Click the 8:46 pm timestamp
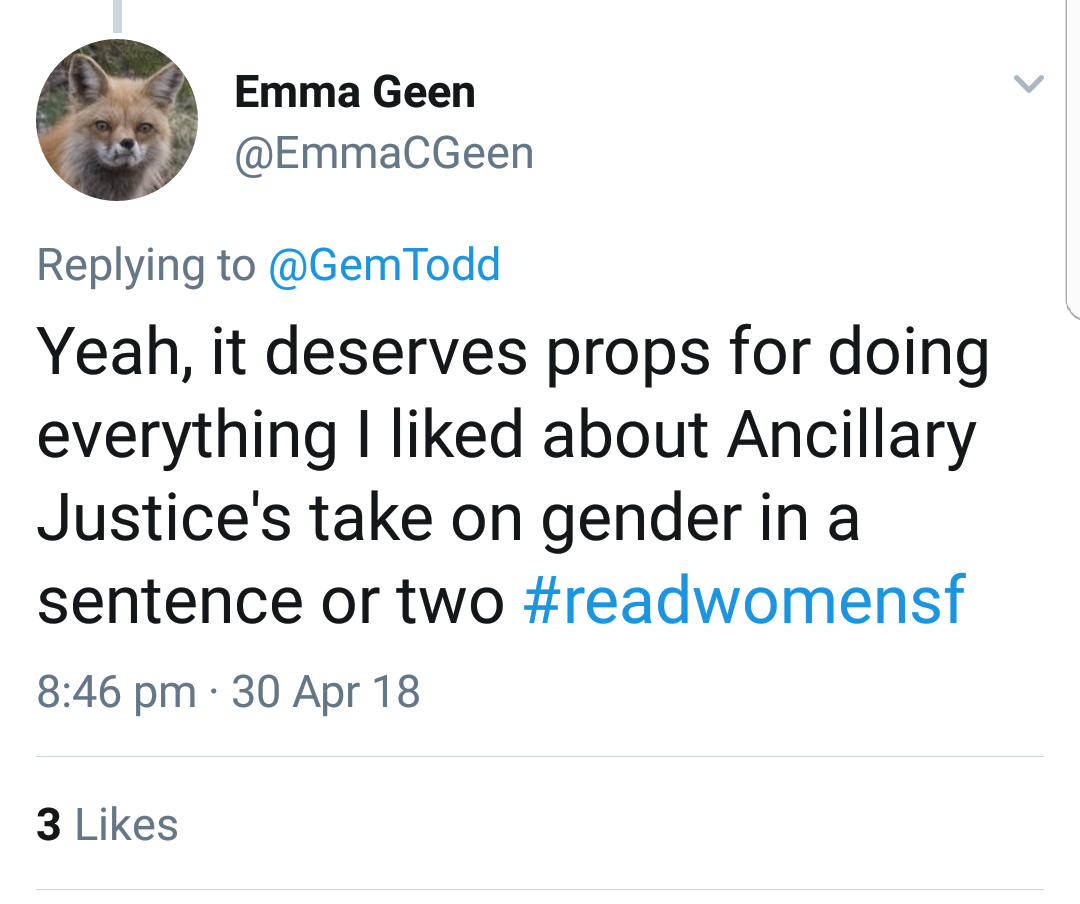The width and height of the screenshot is (1080, 904). click(116, 692)
